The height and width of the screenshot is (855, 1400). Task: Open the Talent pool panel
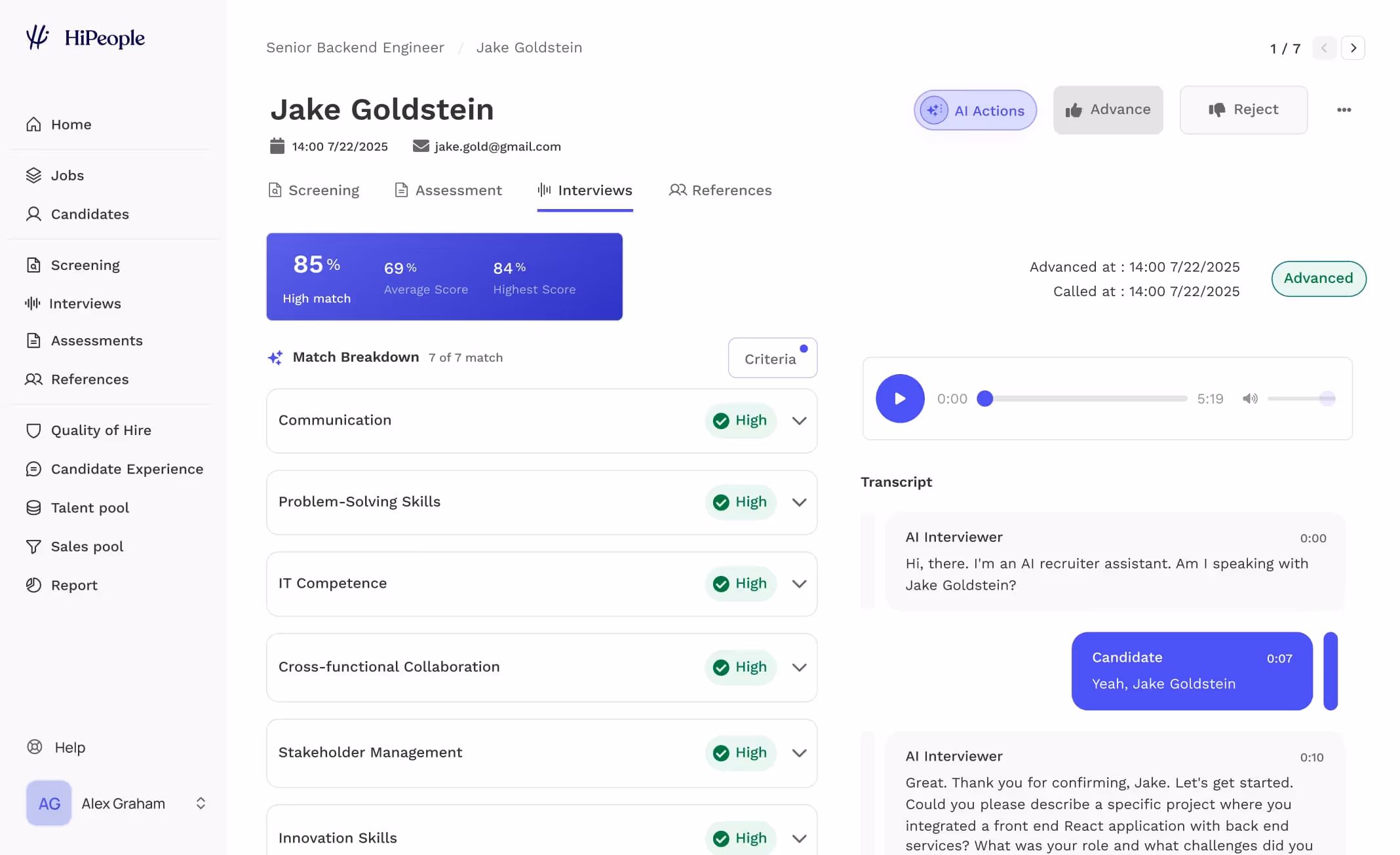(x=90, y=507)
